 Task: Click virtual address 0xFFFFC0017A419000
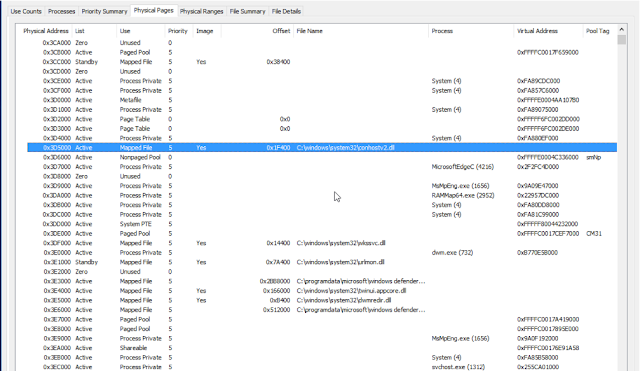pos(548,320)
